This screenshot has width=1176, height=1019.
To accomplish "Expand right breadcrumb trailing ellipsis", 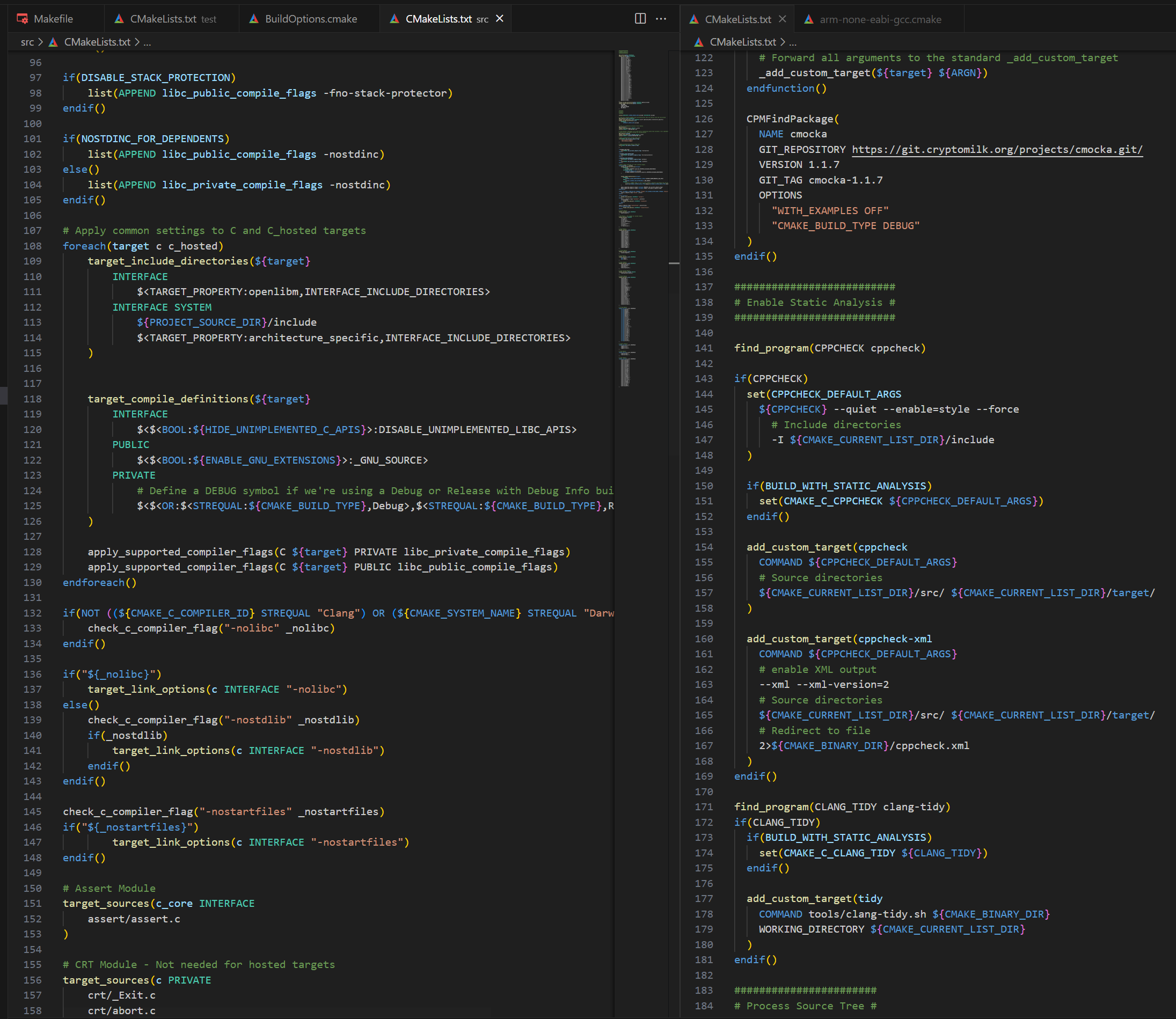I will (793, 42).
